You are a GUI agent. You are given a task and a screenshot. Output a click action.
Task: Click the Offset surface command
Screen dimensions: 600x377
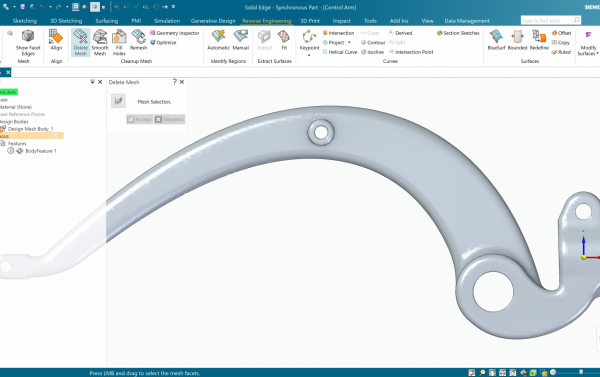(561, 33)
